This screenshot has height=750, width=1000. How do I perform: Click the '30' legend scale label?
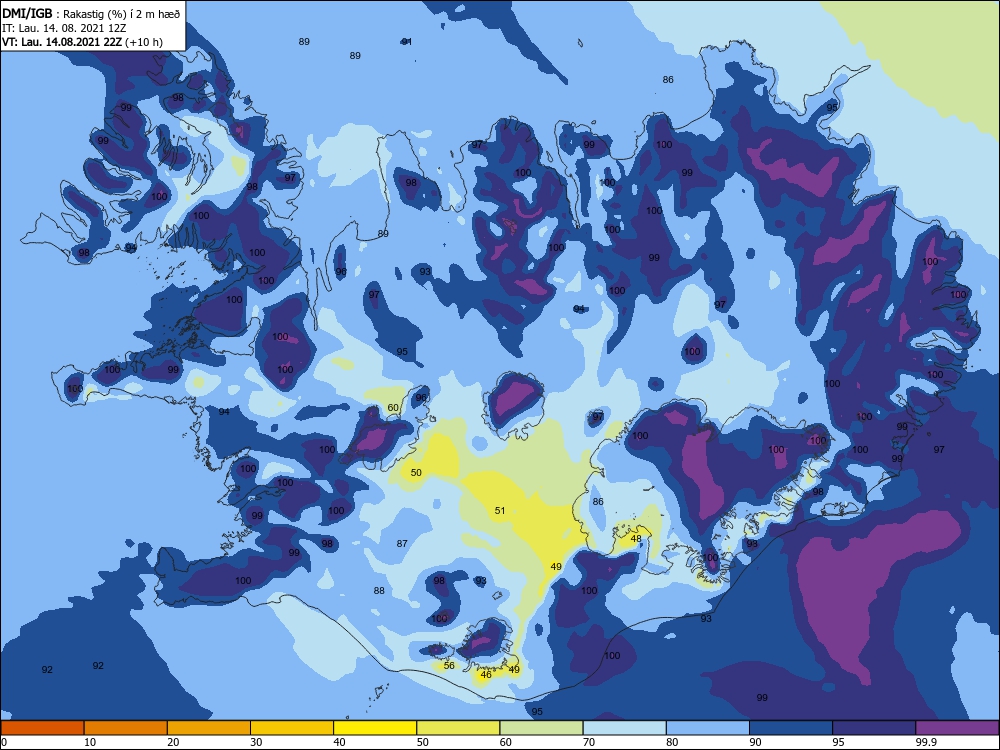point(256,742)
